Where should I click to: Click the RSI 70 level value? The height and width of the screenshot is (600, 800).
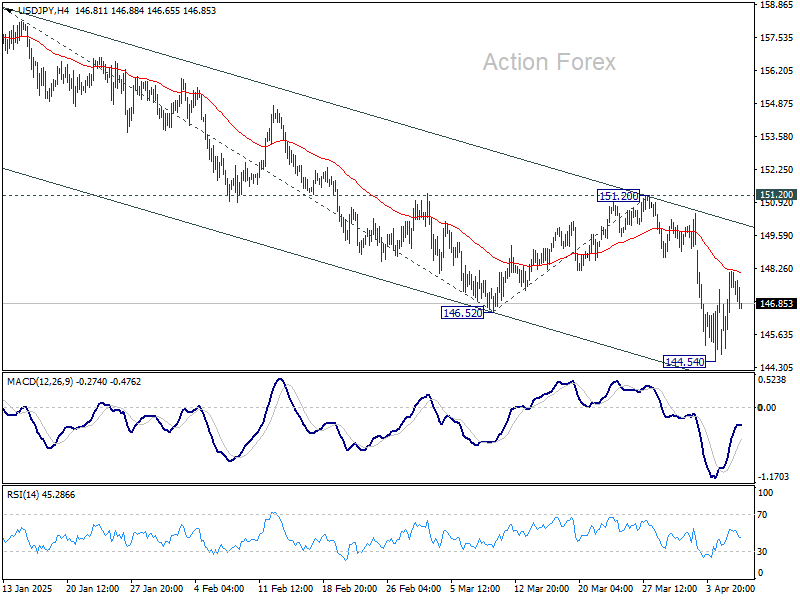click(762, 515)
